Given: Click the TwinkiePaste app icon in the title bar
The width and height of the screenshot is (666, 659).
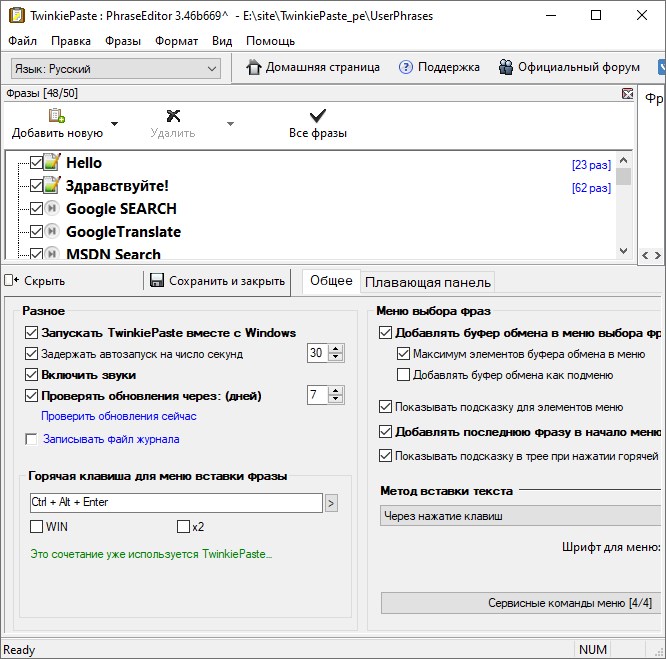Looking at the screenshot, I should pos(17,15).
